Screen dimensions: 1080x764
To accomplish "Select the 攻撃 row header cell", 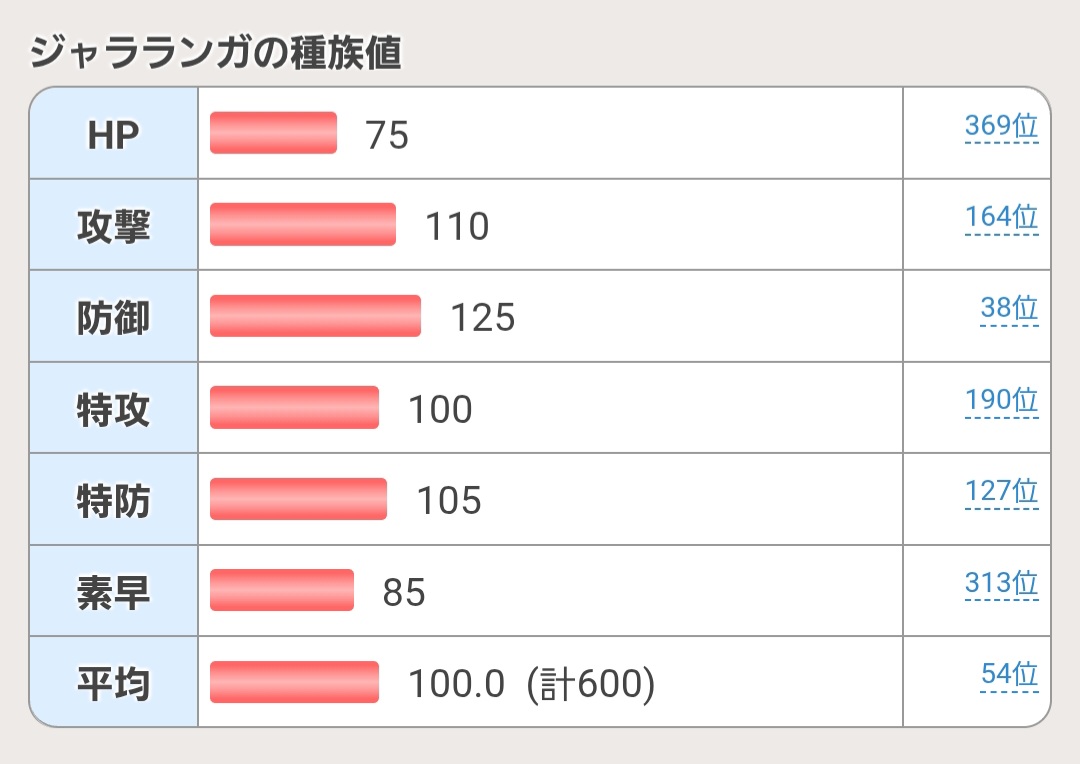I will 113,225.
